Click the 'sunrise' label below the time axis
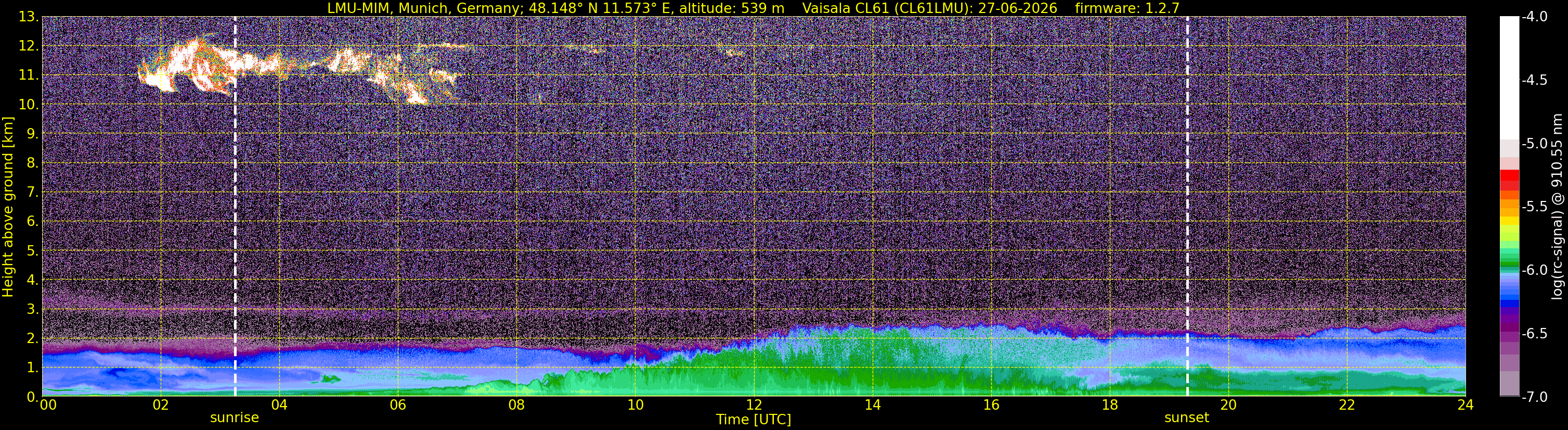Viewport: 1568px width, 430px height. pos(235,418)
